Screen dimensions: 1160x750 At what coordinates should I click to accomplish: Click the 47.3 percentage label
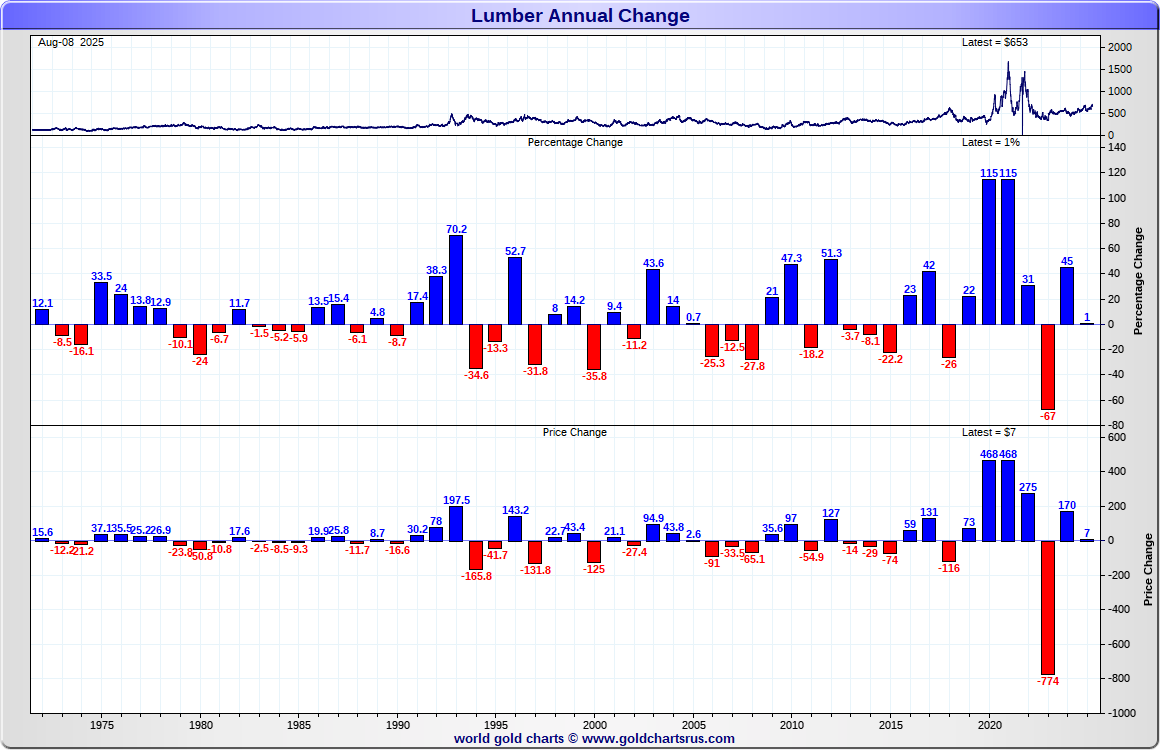click(792, 258)
